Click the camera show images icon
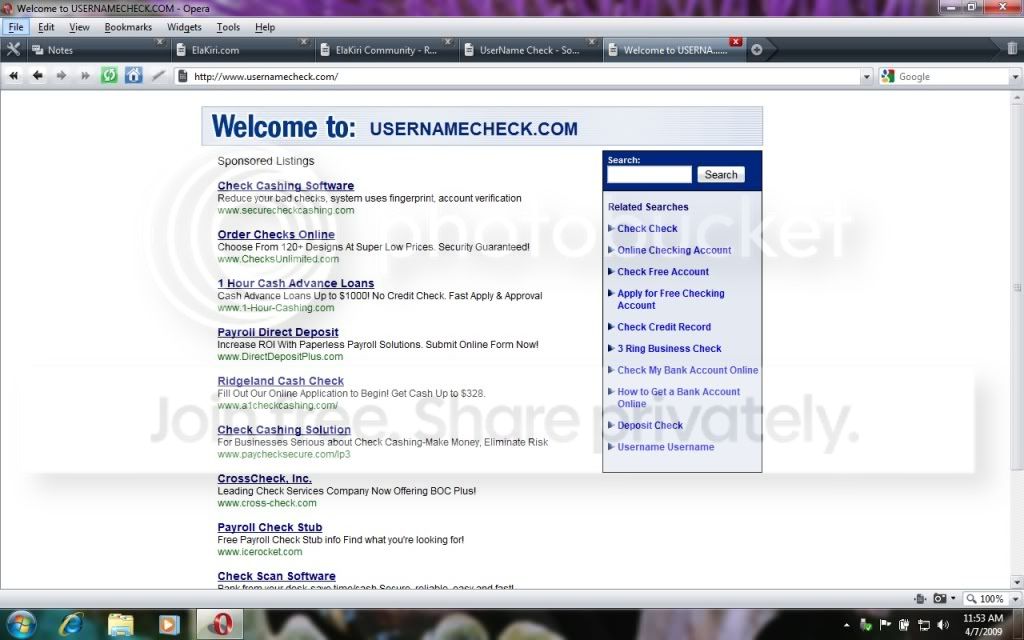 940,598
